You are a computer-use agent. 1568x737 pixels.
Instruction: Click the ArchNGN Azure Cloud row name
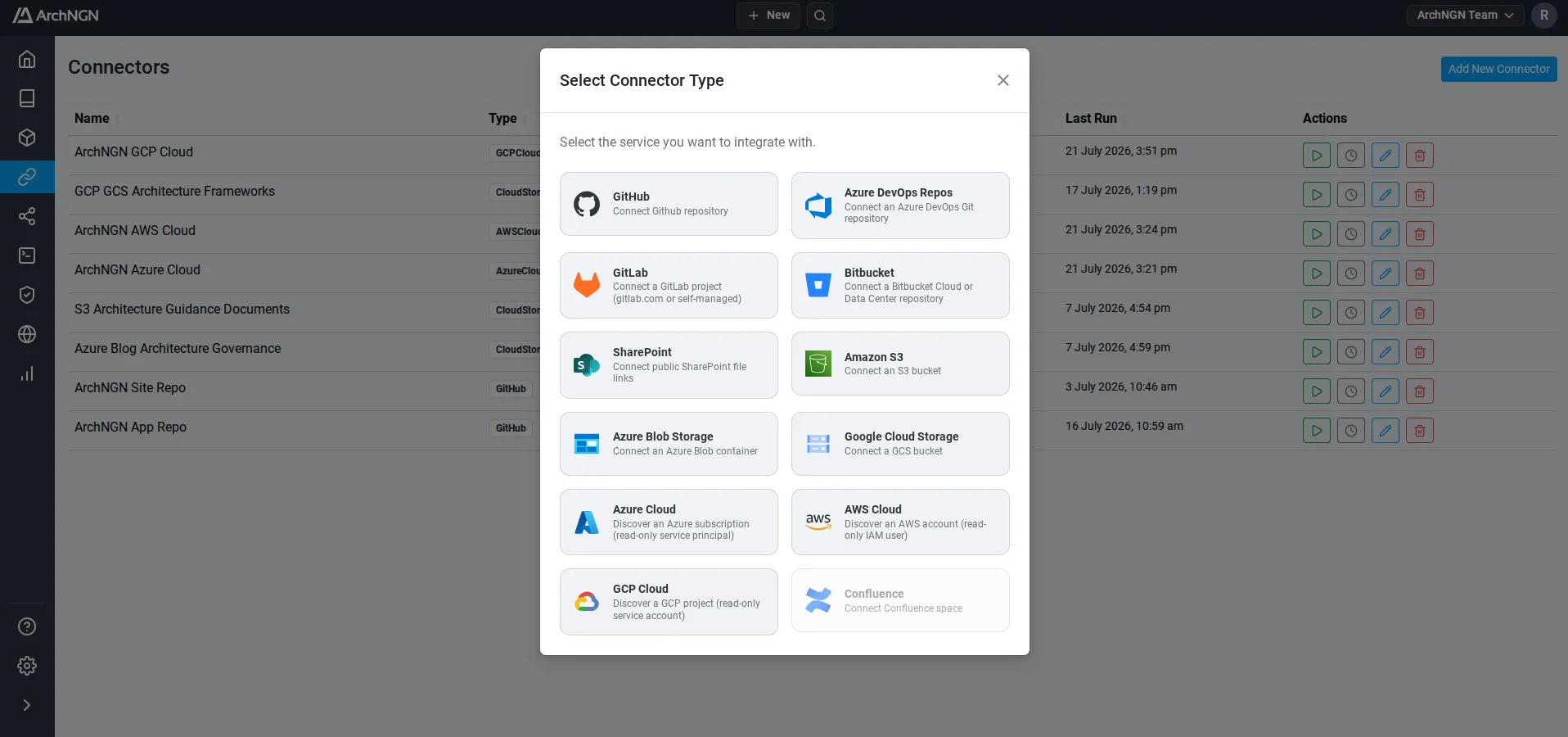(x=137, y=270)
